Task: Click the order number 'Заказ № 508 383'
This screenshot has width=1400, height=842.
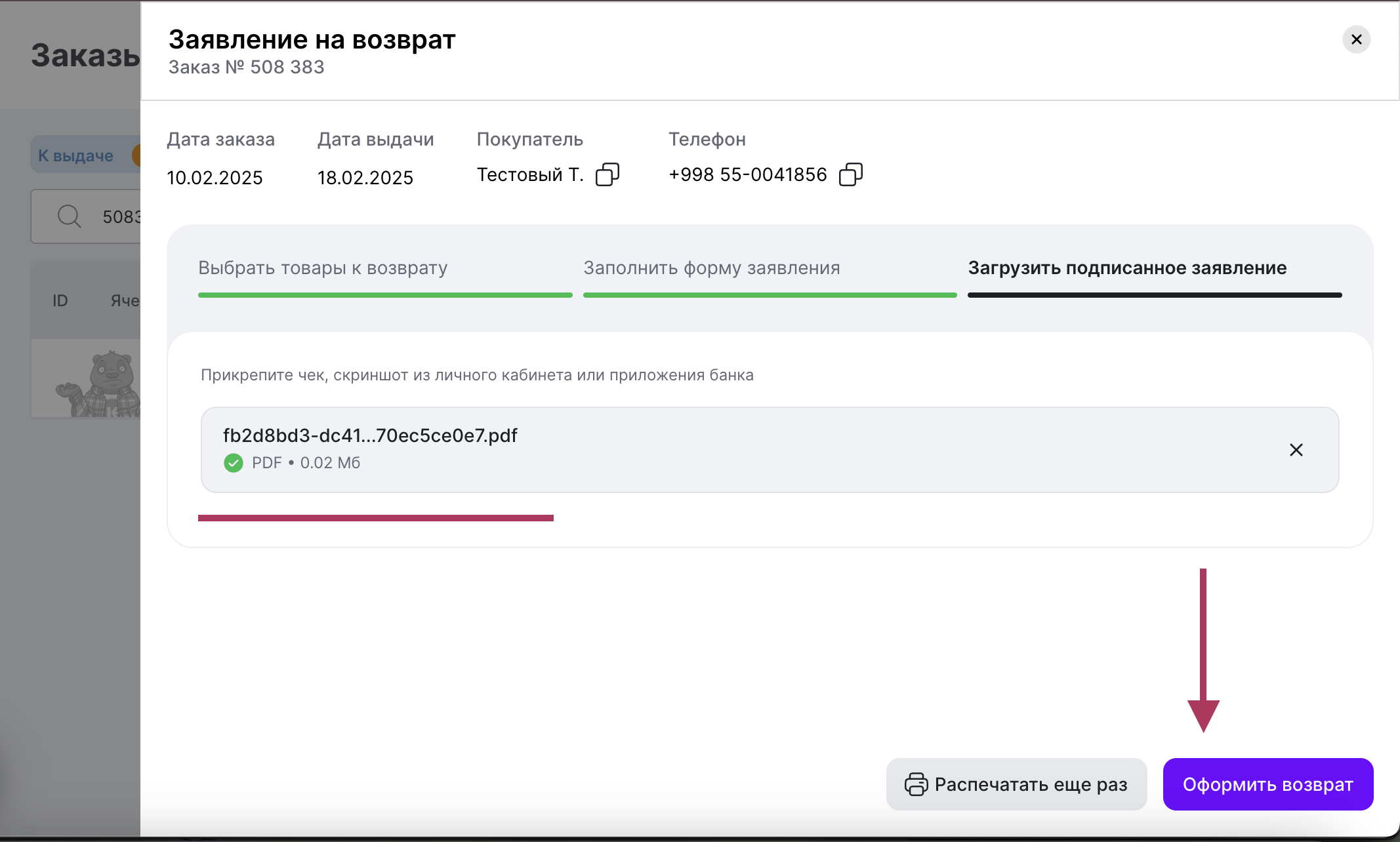Action: [x=246, y=67]
